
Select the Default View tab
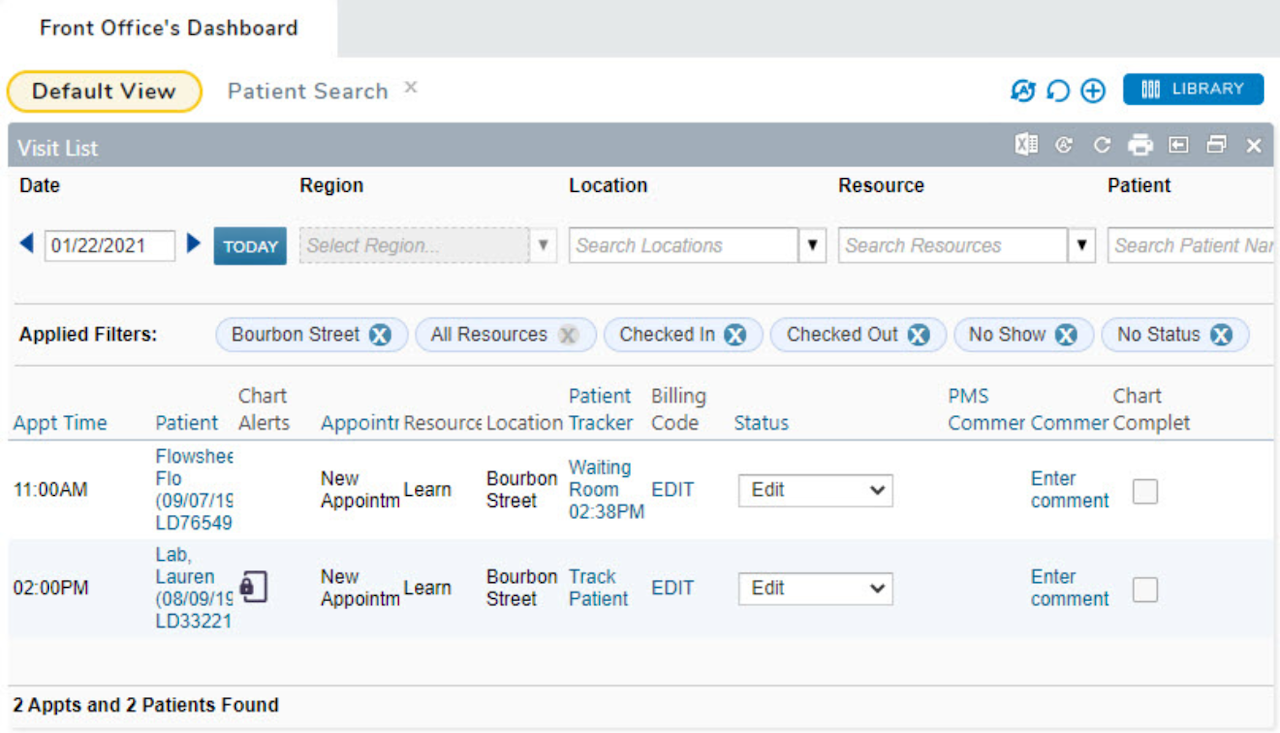[104, 91]
